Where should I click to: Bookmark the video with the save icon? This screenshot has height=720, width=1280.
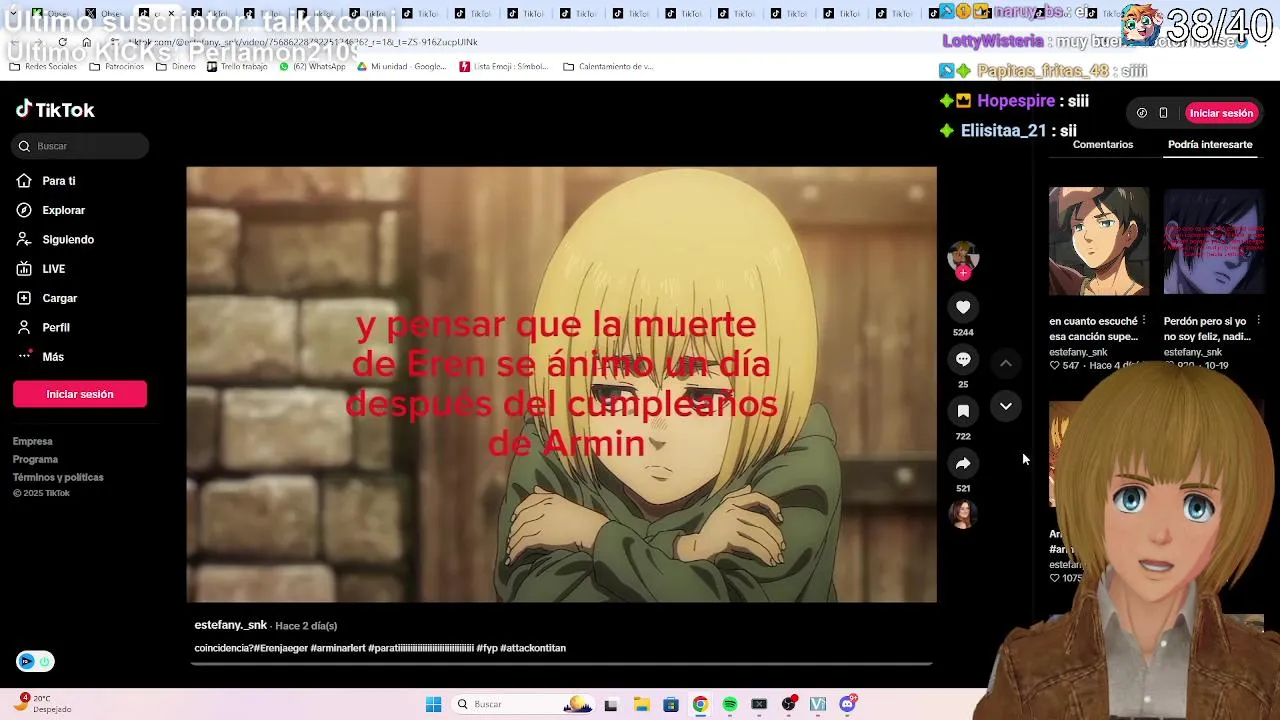pos(963,411)
